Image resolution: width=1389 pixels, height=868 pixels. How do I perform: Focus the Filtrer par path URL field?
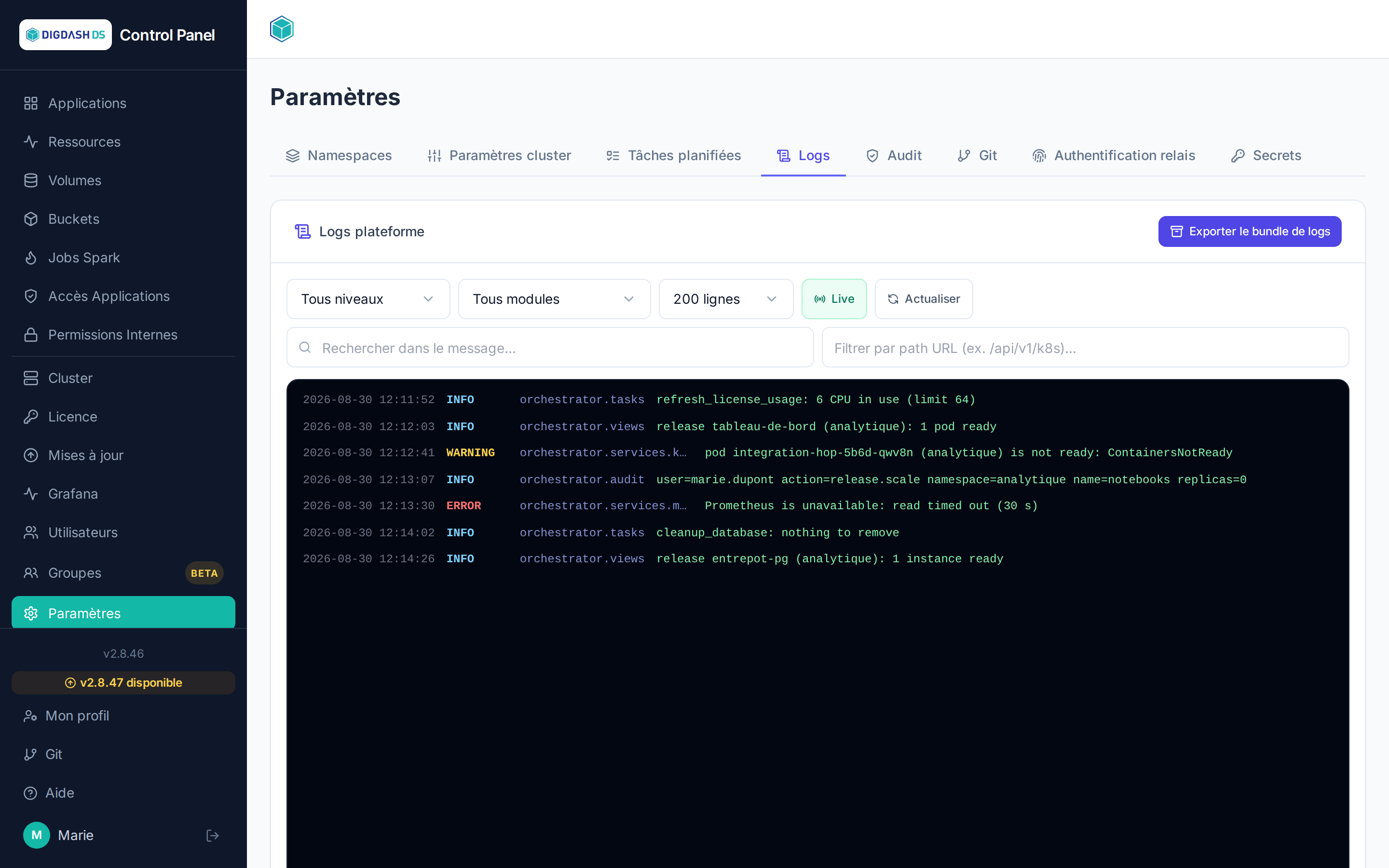[x=1085, y=348]
